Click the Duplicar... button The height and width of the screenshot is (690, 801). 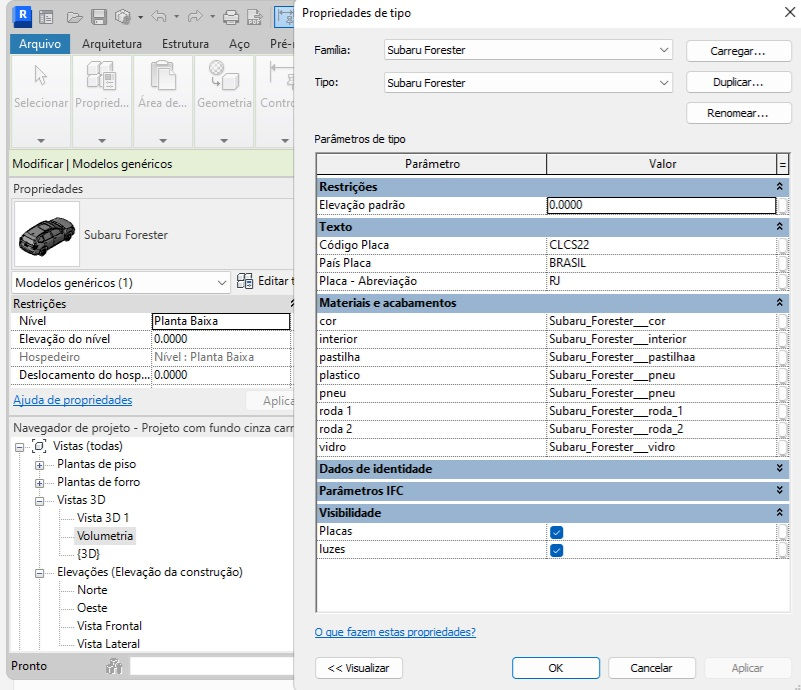(738, 82)
